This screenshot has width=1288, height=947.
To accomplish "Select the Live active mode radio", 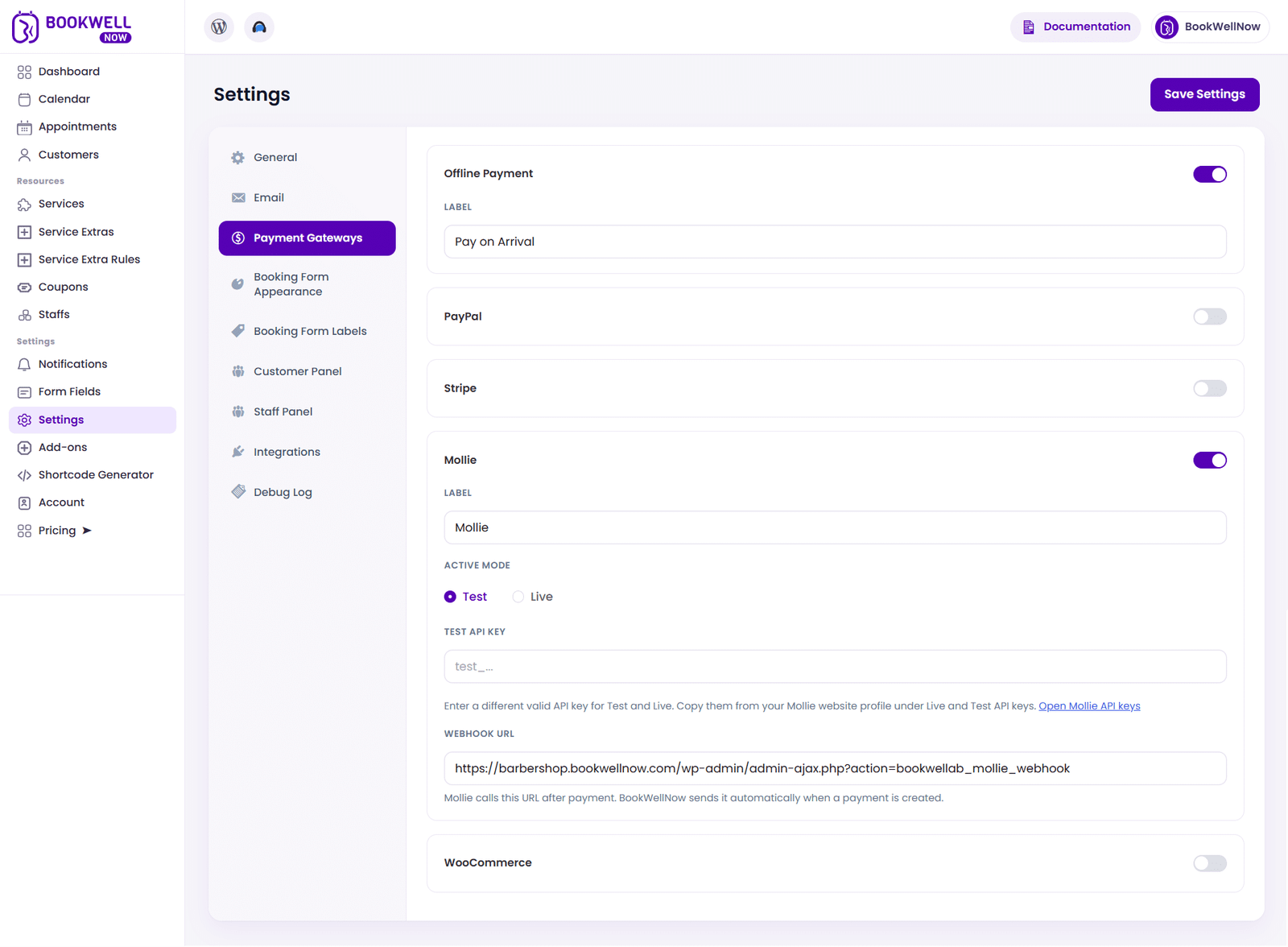I will point(518,597).
